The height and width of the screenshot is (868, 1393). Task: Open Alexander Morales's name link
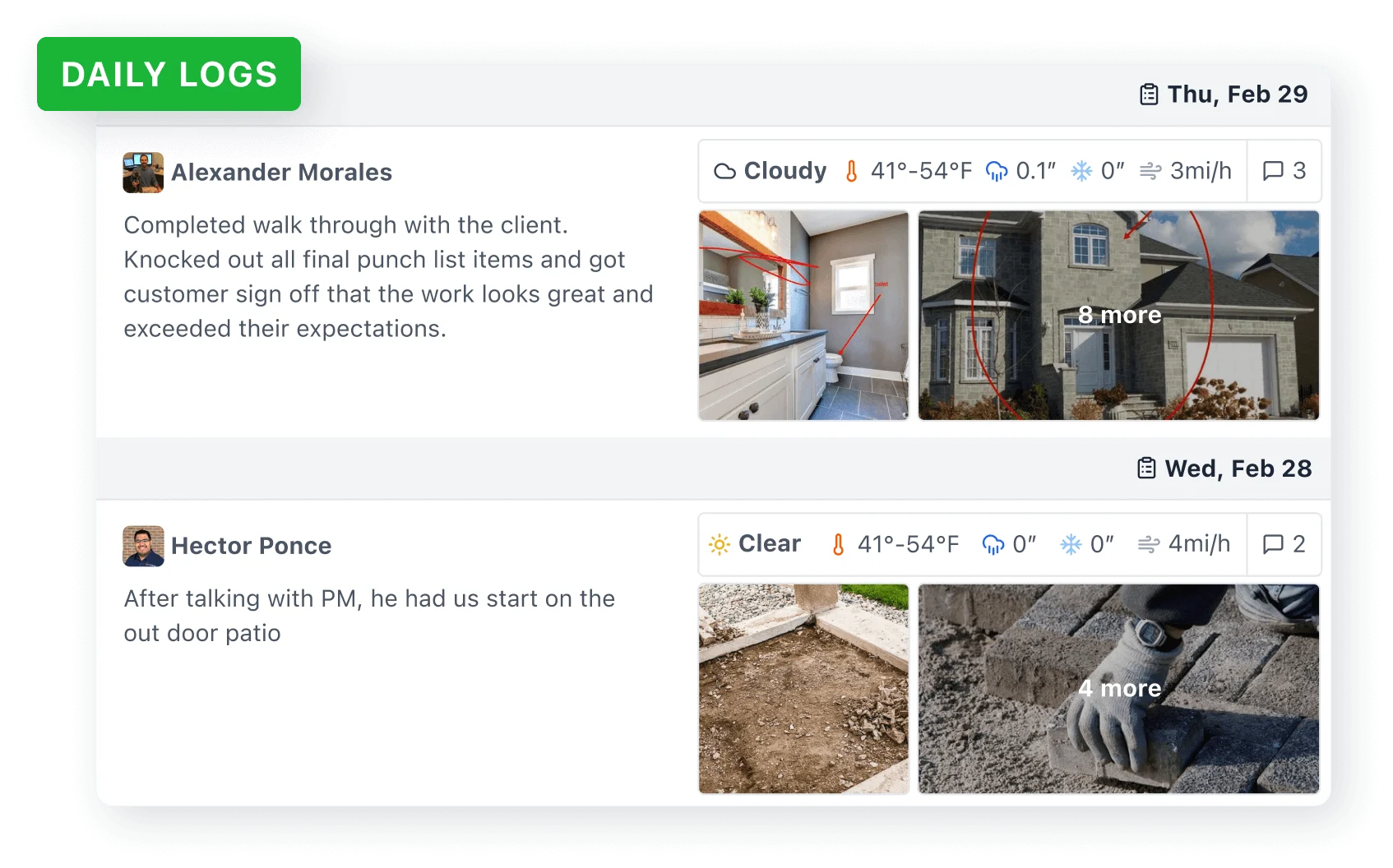click(281, 173)
